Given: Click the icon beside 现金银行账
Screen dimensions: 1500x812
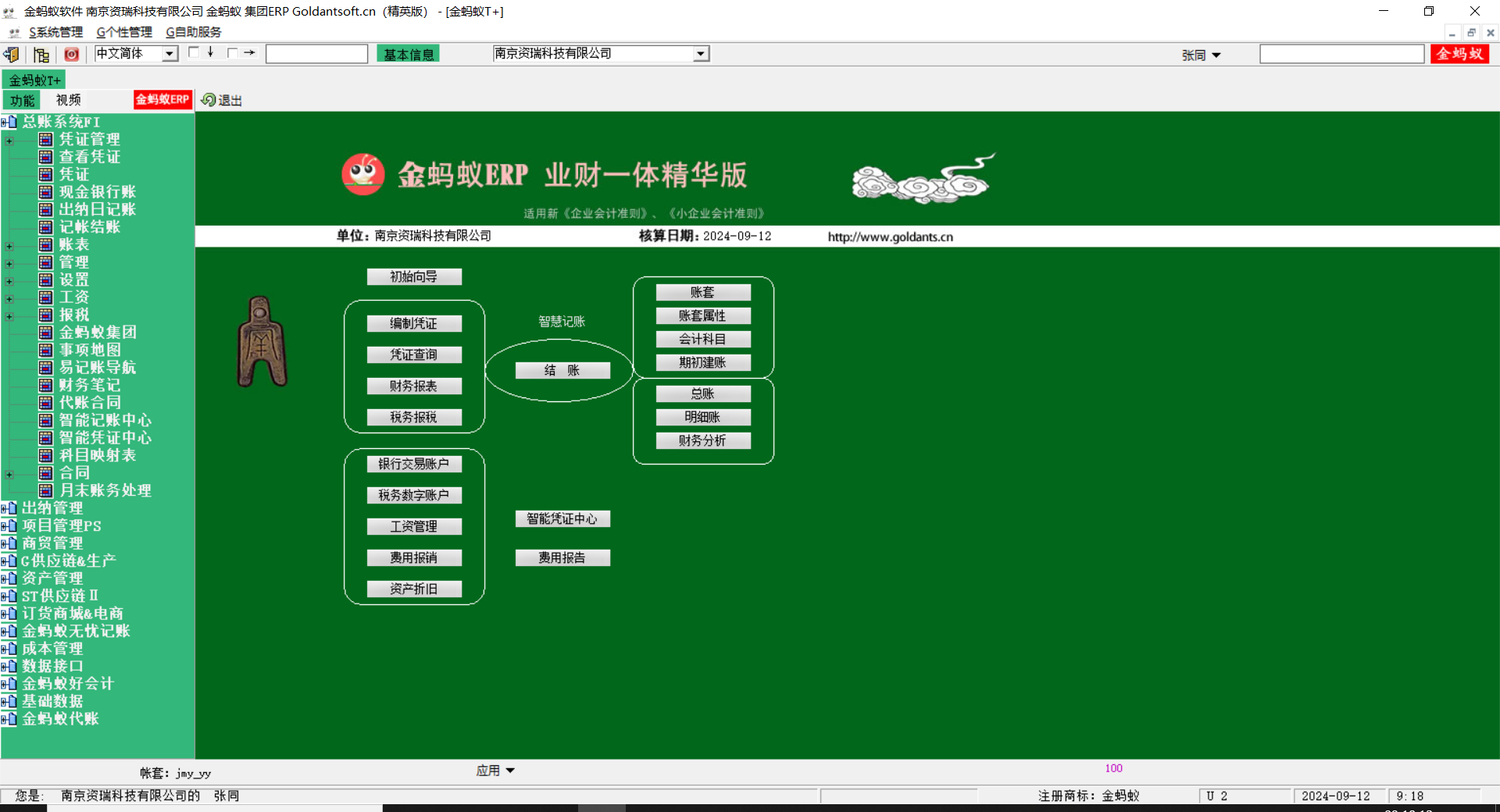Looking at the screenshot, I should coord(46,192).
